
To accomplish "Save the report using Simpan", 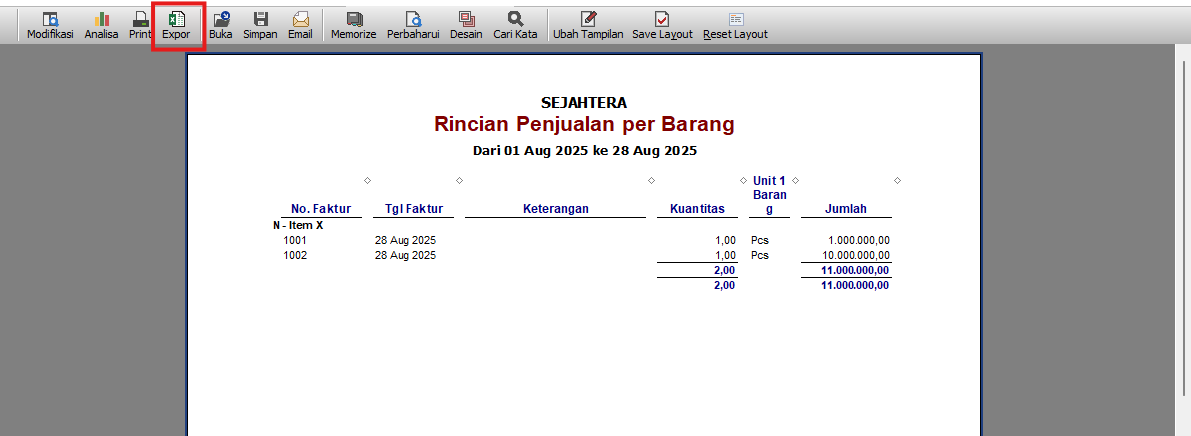I will tap(260, 25).
